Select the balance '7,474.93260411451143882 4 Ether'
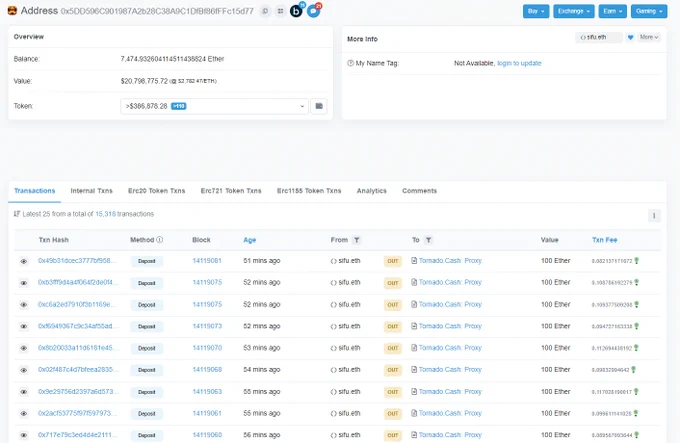 172,59
